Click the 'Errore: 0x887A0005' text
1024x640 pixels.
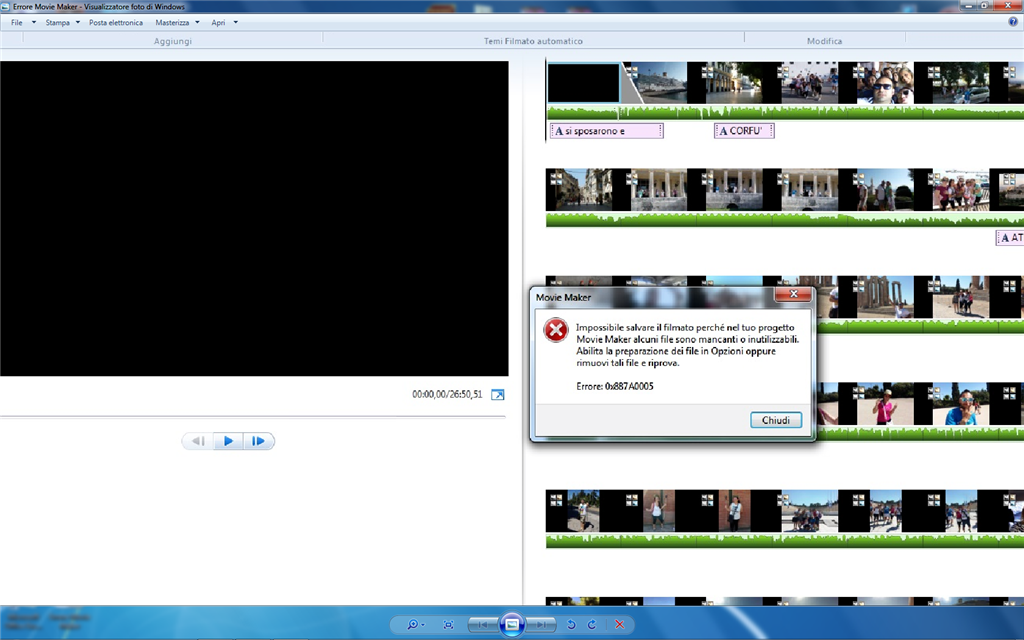click(x=615, y=386)
